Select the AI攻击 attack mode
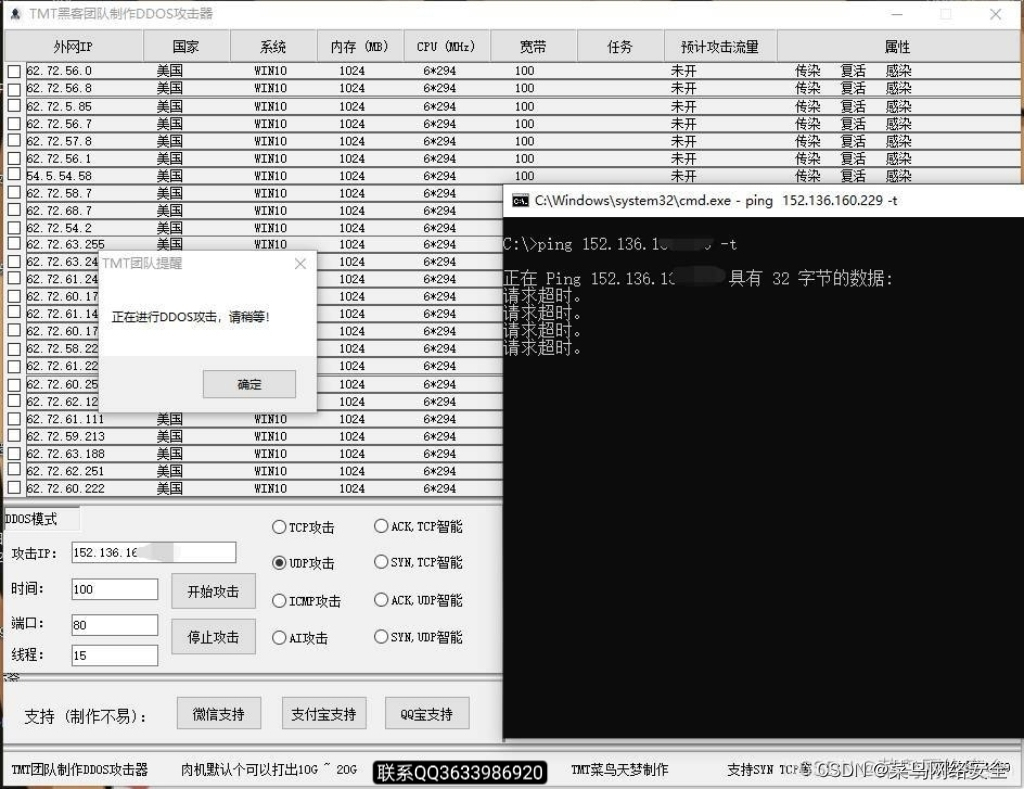The width and height of the screenshot is (1024, 789). point(278,637)
